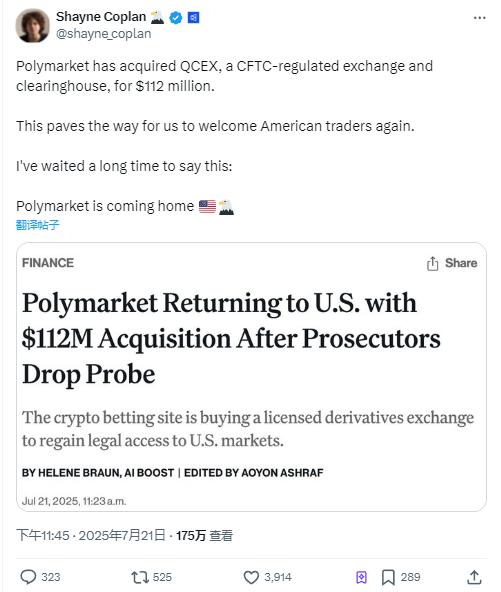Click Shayne Coplan's profile avatar

[32, 25]
